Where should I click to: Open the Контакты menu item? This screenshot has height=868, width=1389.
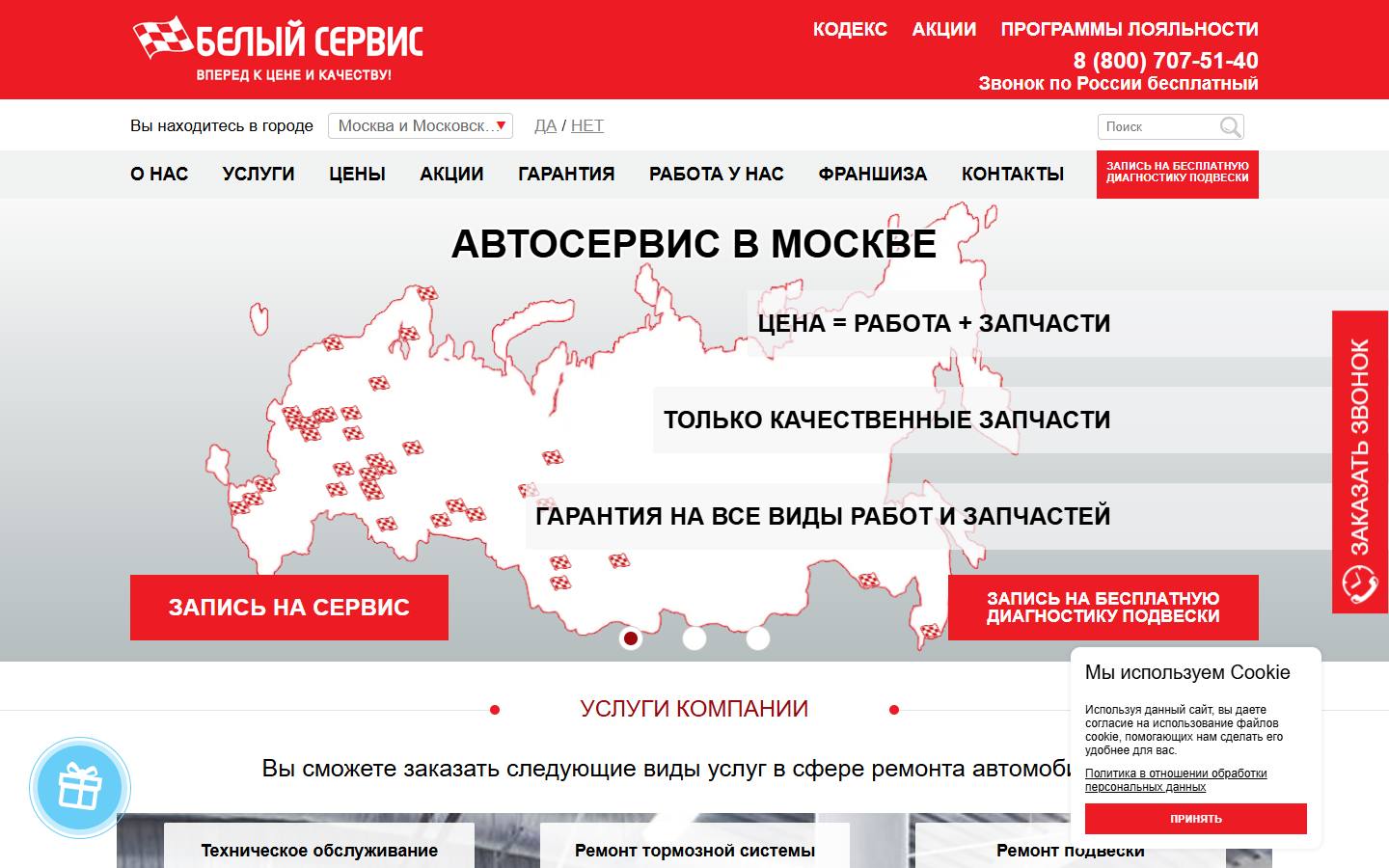1013,175
